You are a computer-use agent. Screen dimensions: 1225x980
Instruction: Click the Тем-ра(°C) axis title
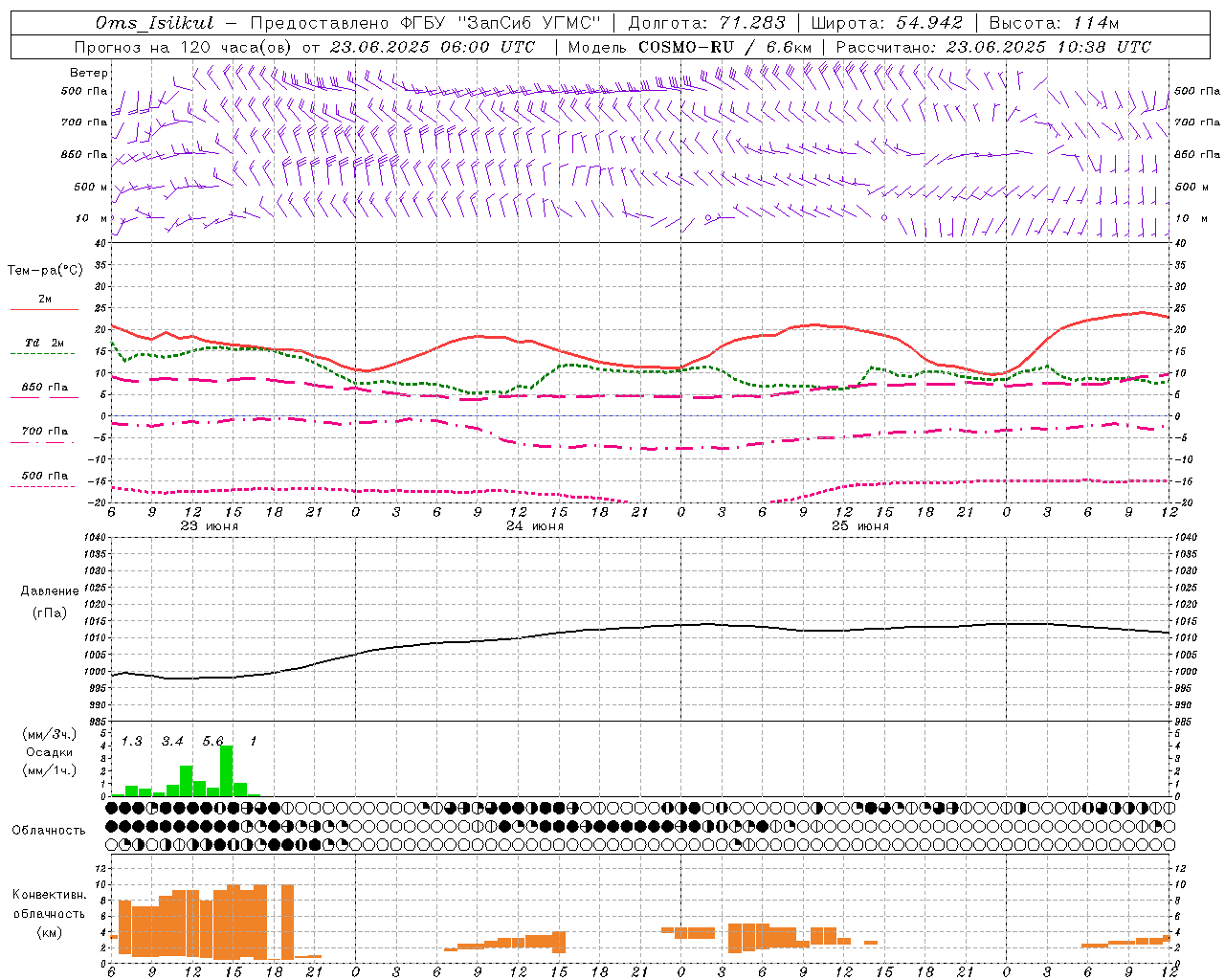[45, 271]
